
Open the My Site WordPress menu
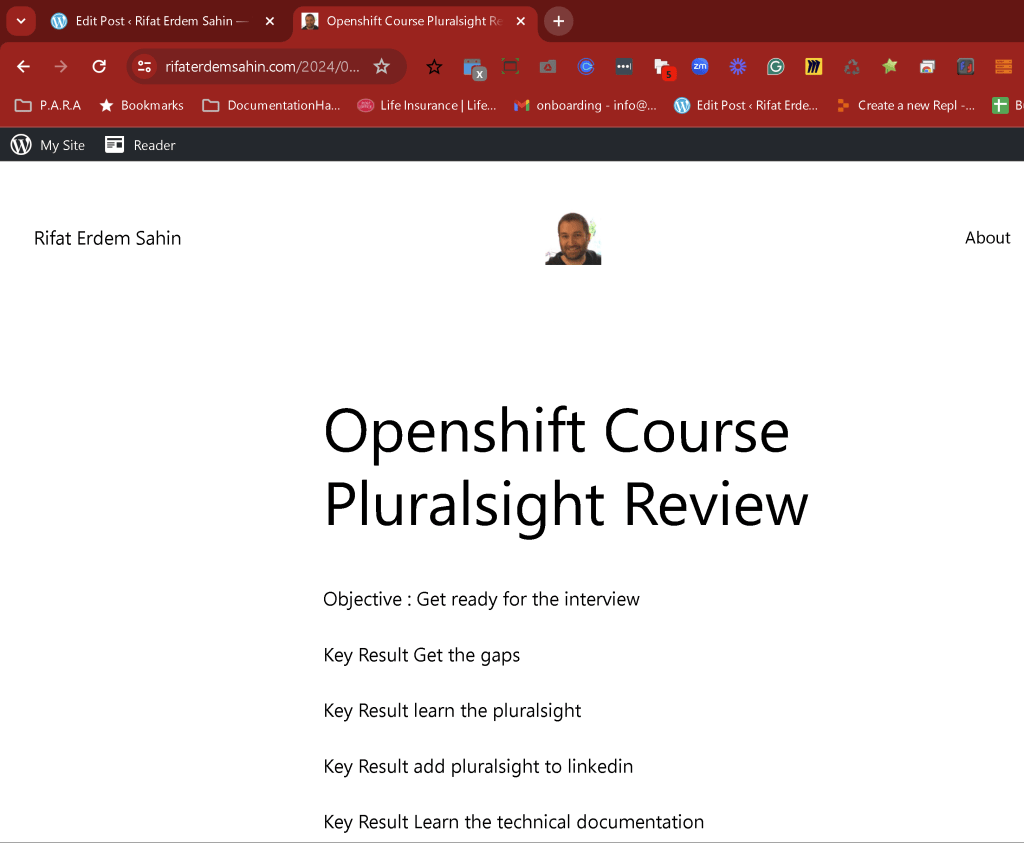[x=48, y=145]
